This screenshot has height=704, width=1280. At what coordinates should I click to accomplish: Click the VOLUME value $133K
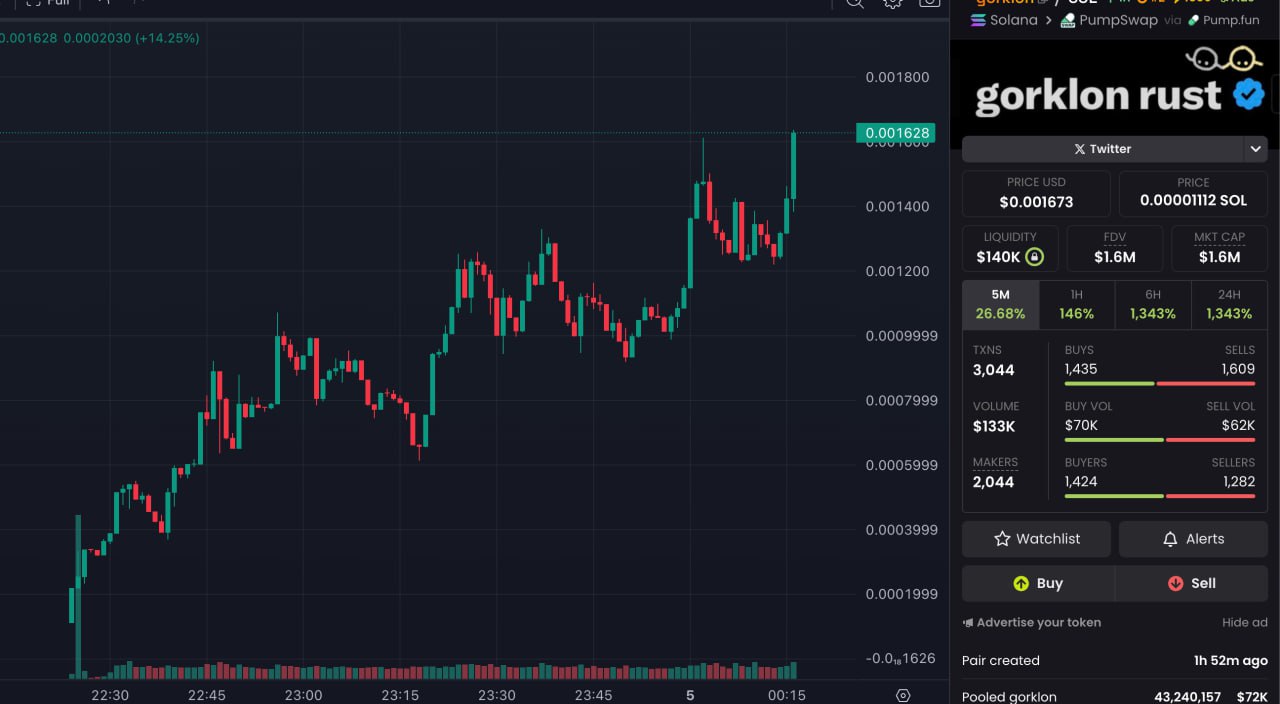(994, 426)
